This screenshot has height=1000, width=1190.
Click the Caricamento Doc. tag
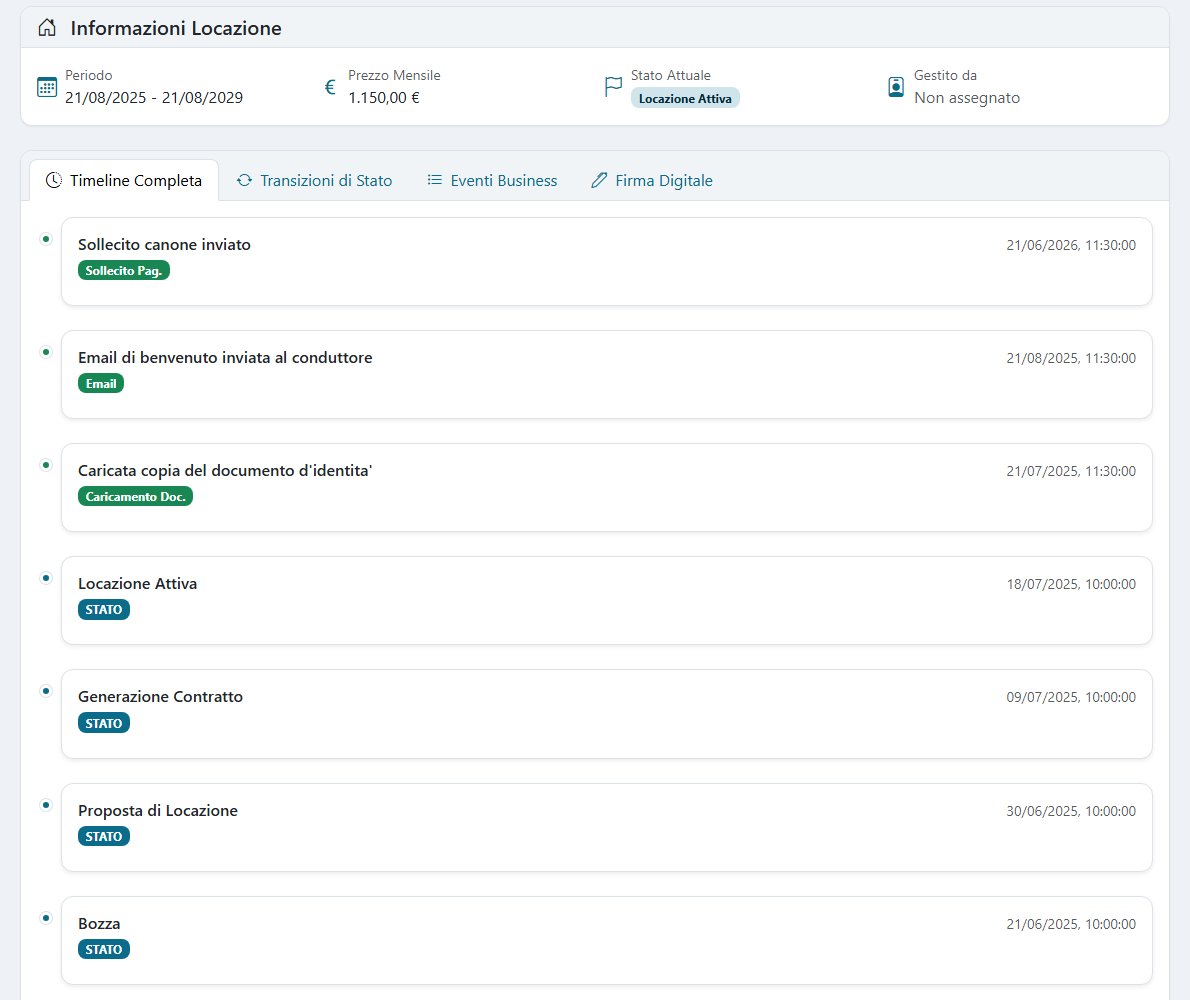coord(135,497)
